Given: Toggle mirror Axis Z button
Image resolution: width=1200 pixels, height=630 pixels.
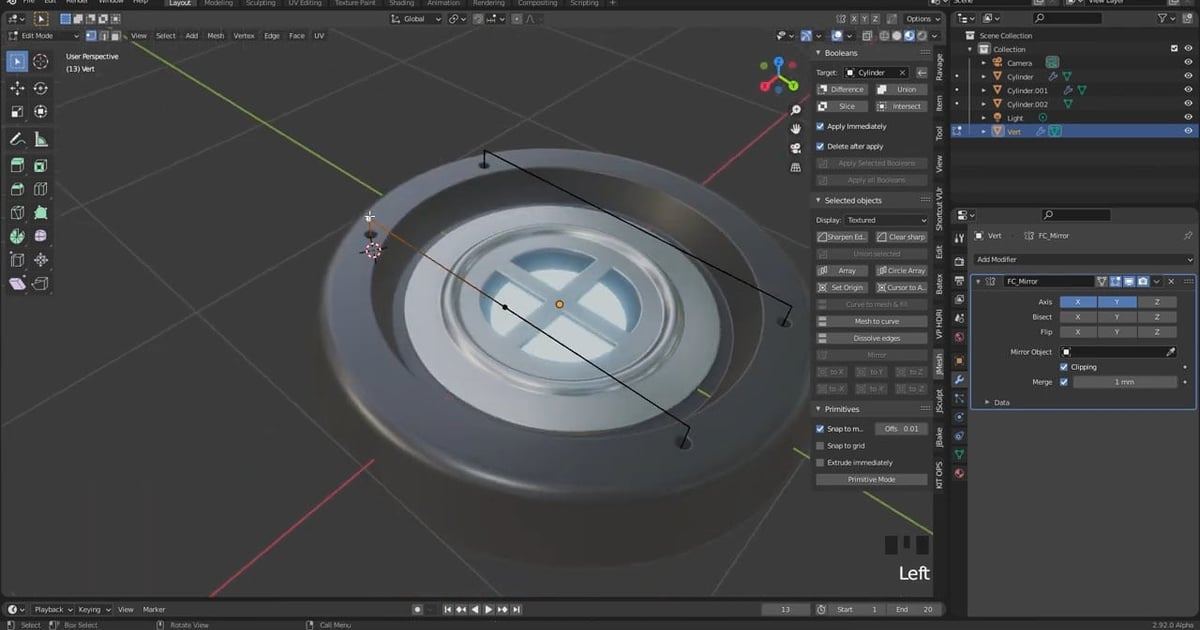Looking at the screenshot, I should point(1157,301).
